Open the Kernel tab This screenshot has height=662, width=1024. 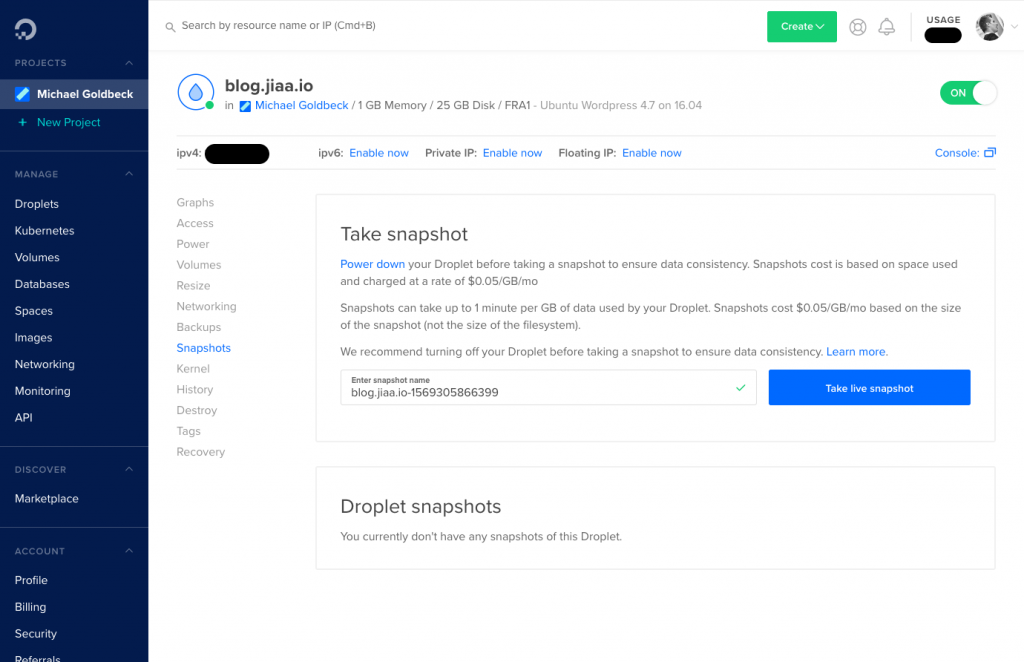point(193,369)
